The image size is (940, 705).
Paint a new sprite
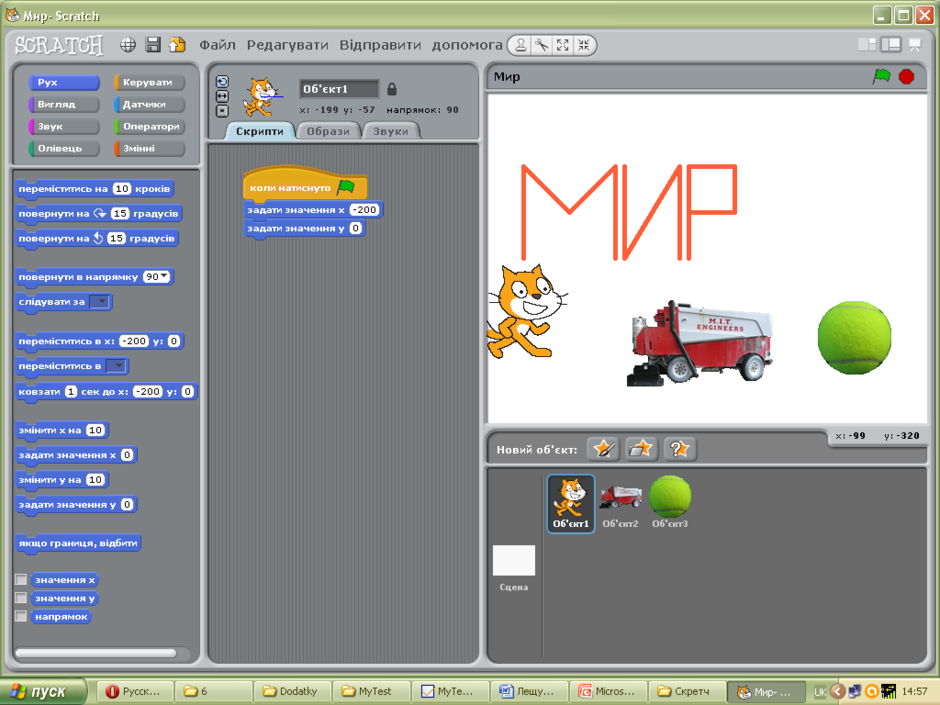[603, 449]
